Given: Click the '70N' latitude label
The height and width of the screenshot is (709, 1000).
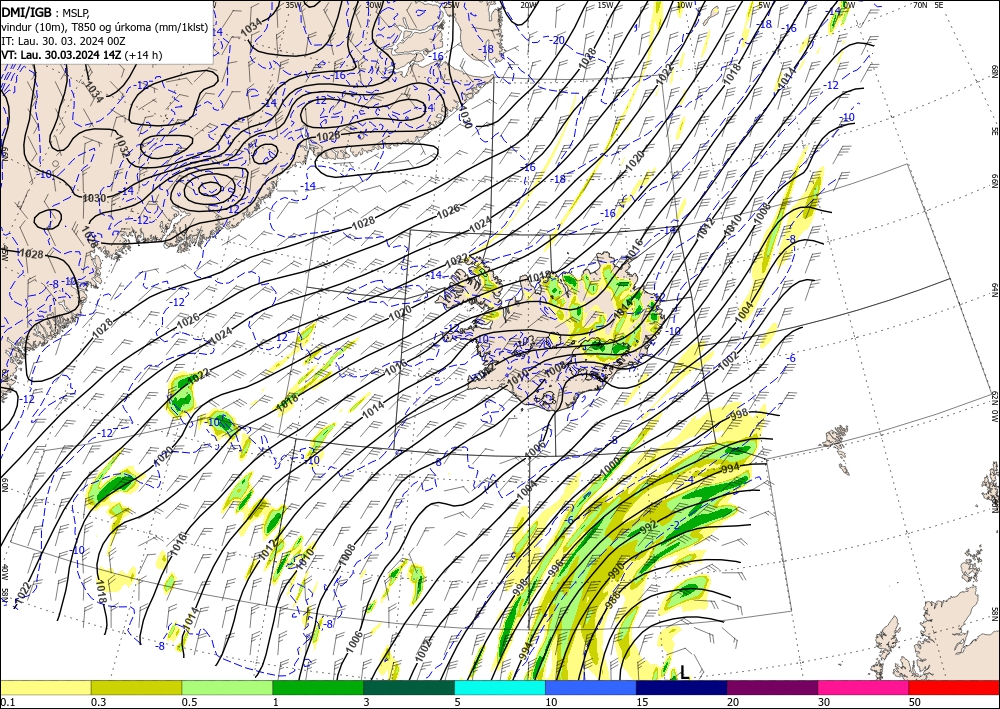Looking at the screenshot, I should coord(920,5).
